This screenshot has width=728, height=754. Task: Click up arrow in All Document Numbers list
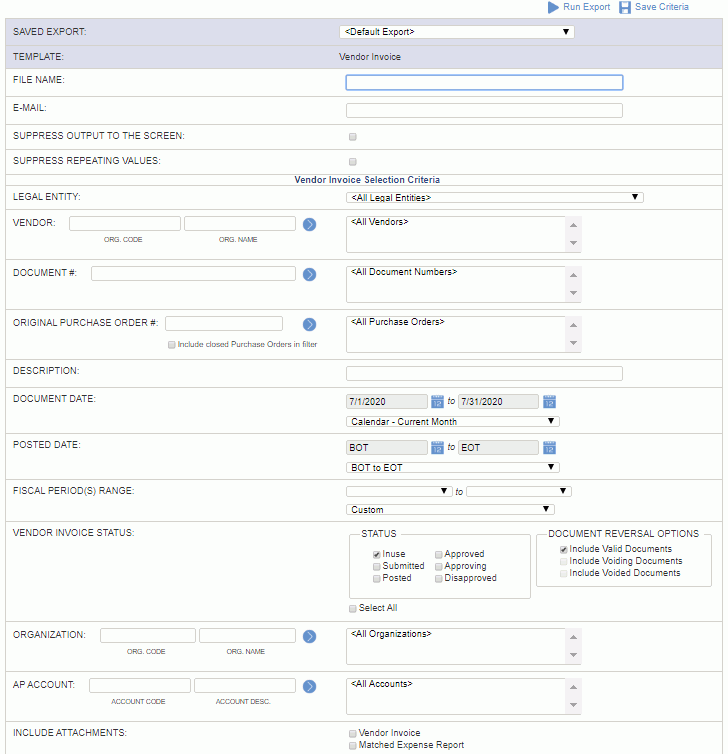[573, 275]
